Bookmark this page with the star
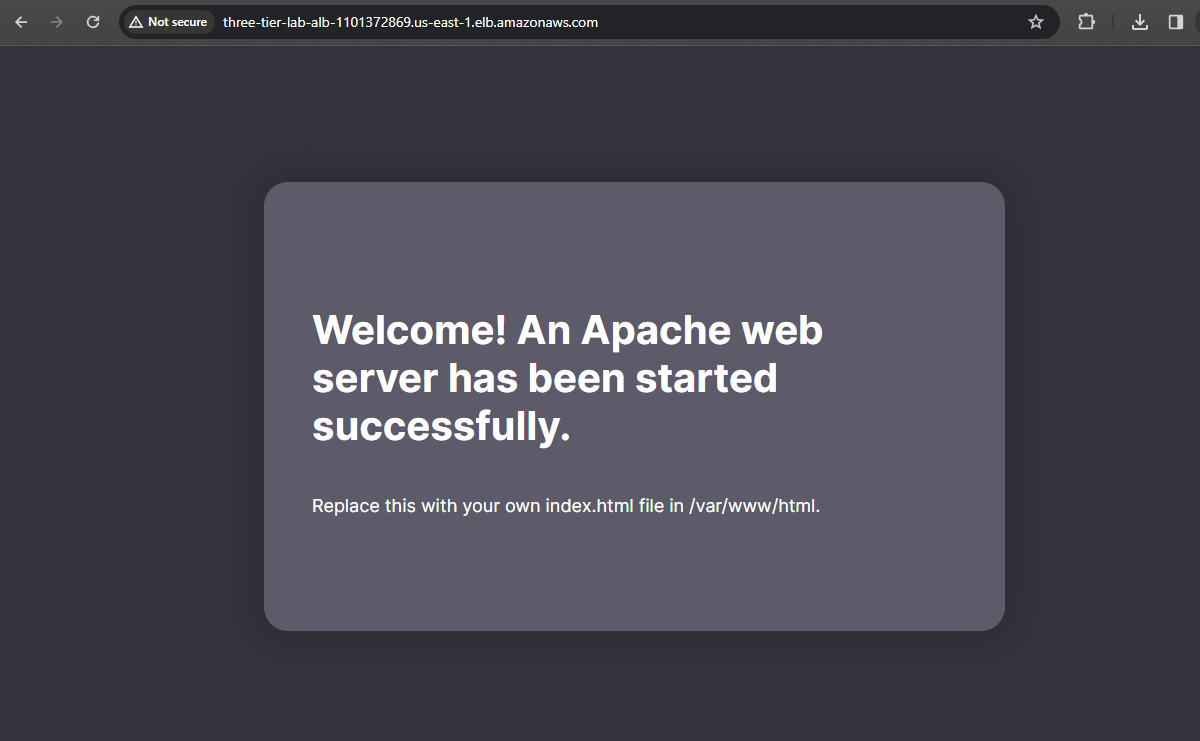Viewport: 1200px width, 741px height. point(1036,22)
